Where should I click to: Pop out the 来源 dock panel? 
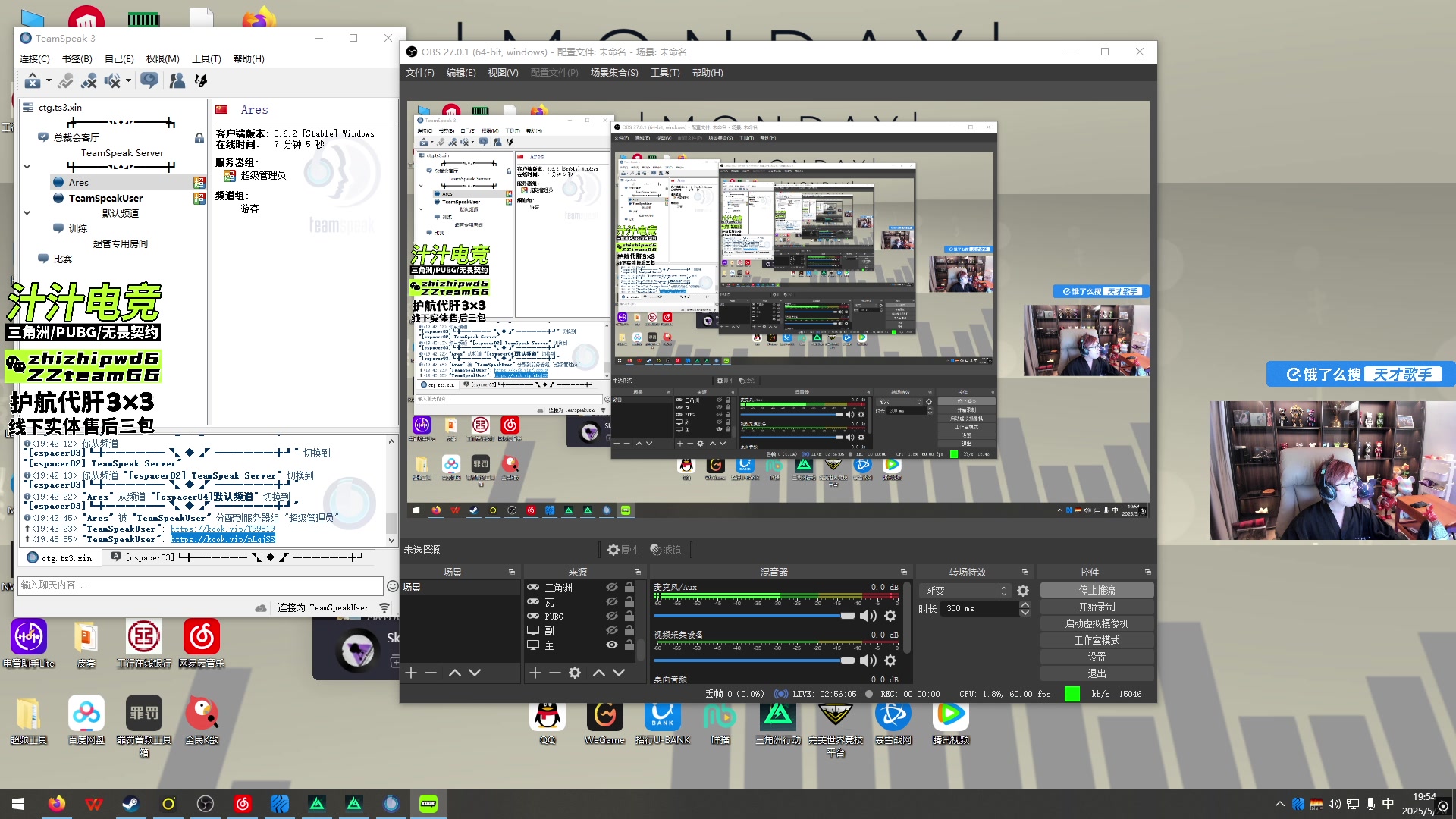click(x=638, y=572)
